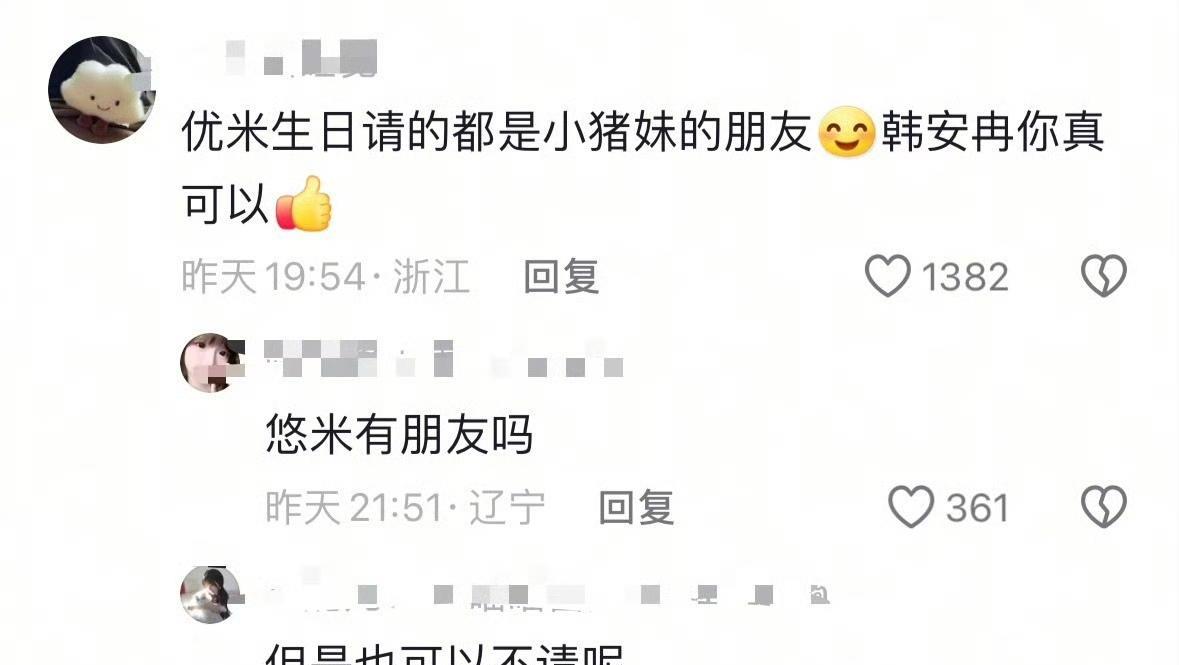Tap the broken-heart dislike on the Zhejiang comment
The image size is (1179, 665).
pos(1104,275)
